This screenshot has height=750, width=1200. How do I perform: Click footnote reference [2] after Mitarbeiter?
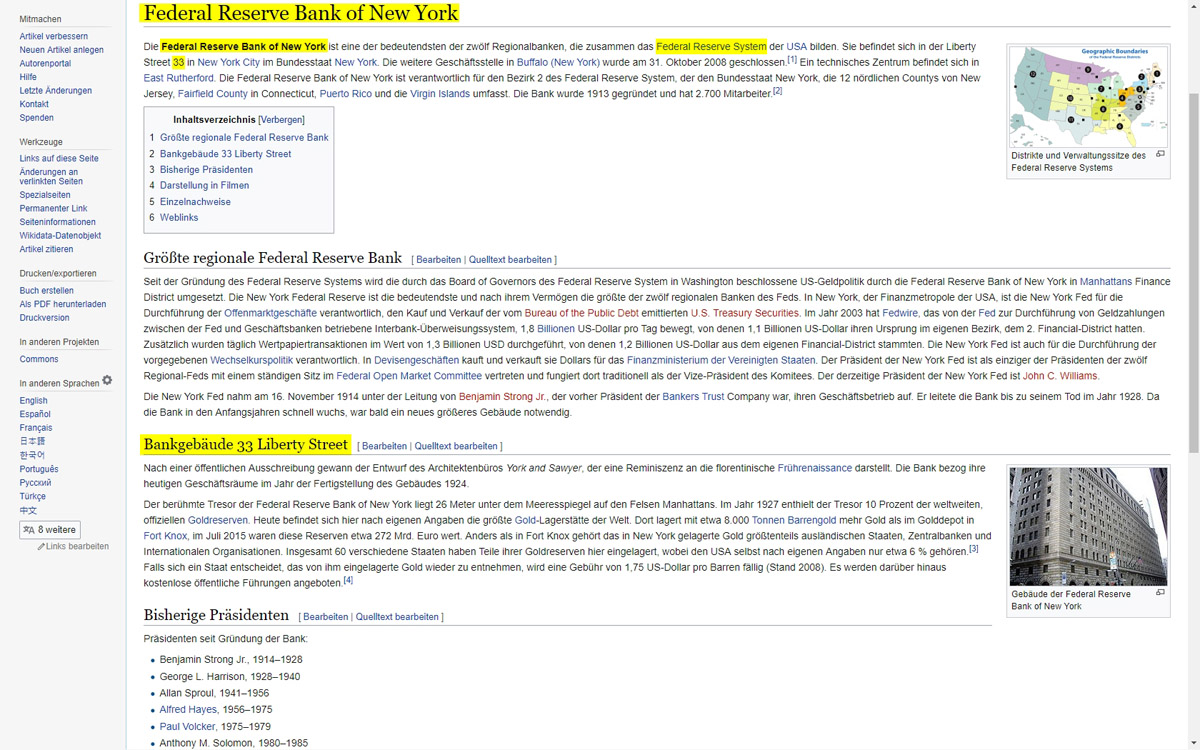[777, 91]
